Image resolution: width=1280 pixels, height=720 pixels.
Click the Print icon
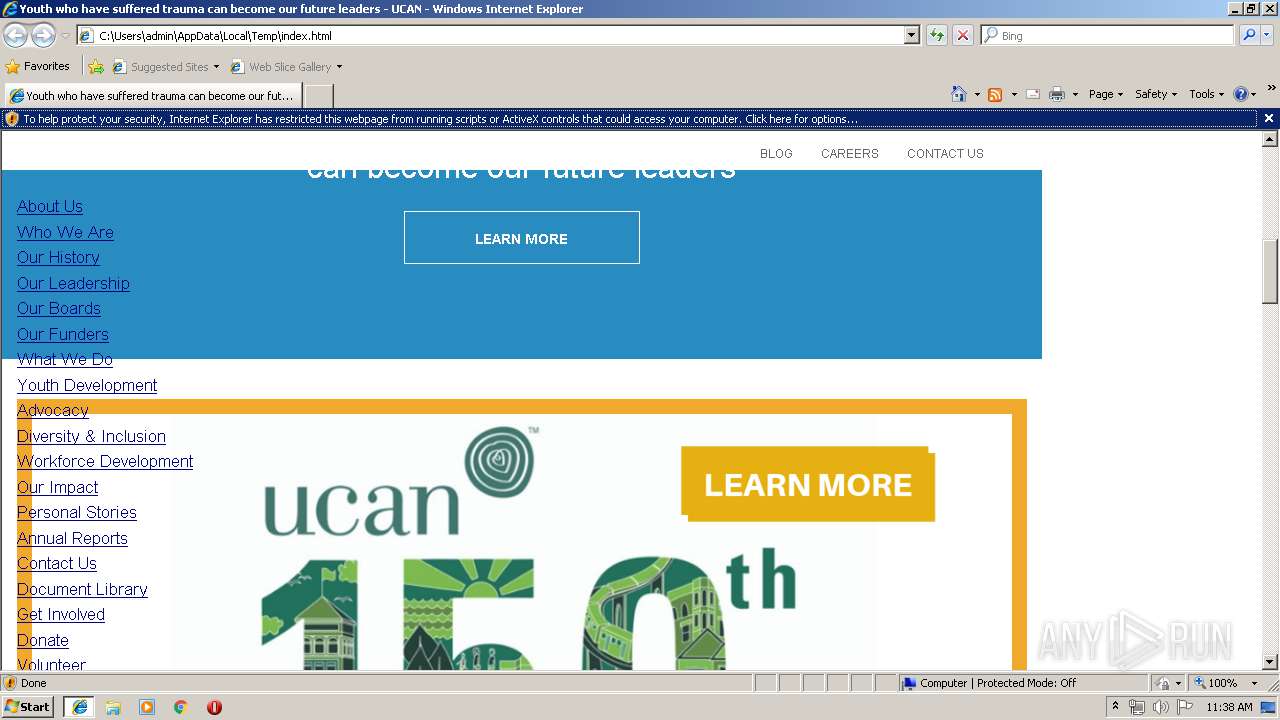[x=1057, y=94]
